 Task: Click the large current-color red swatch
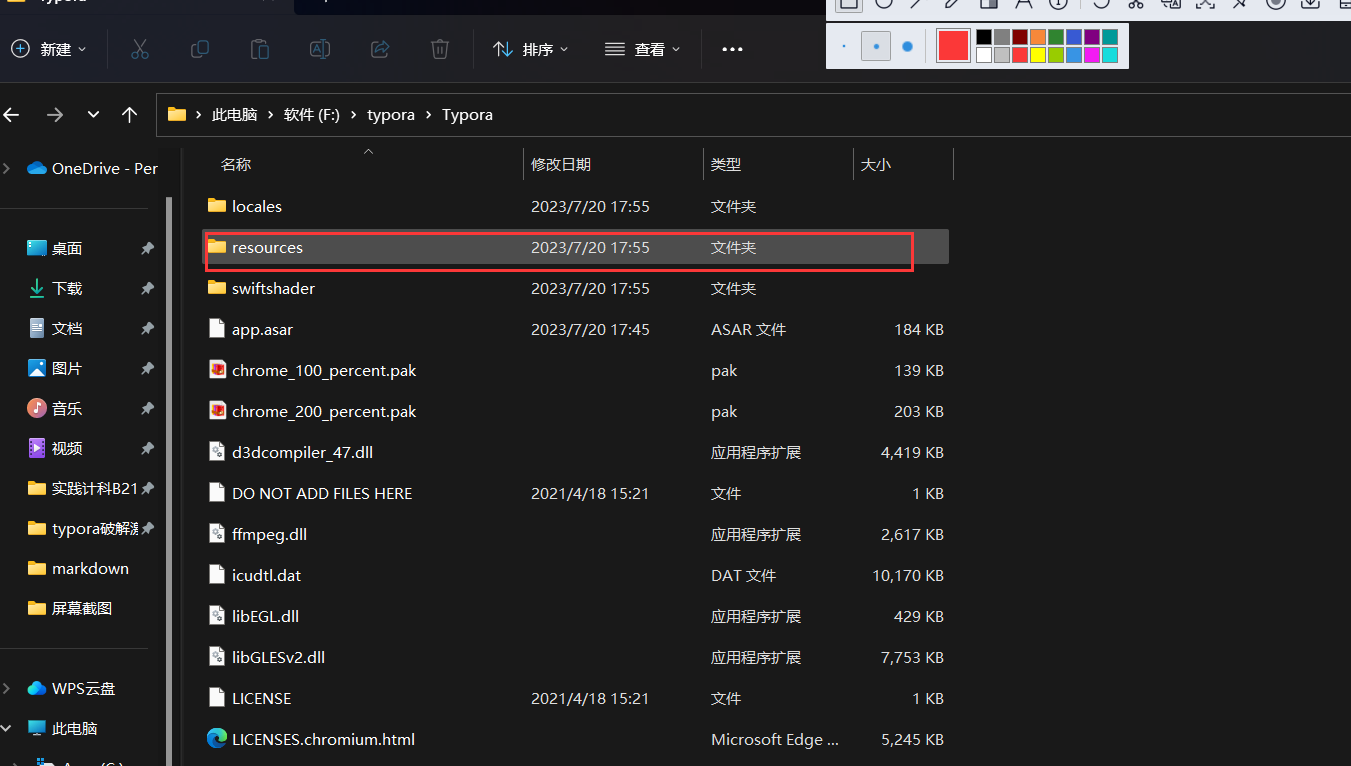[953, 46]
